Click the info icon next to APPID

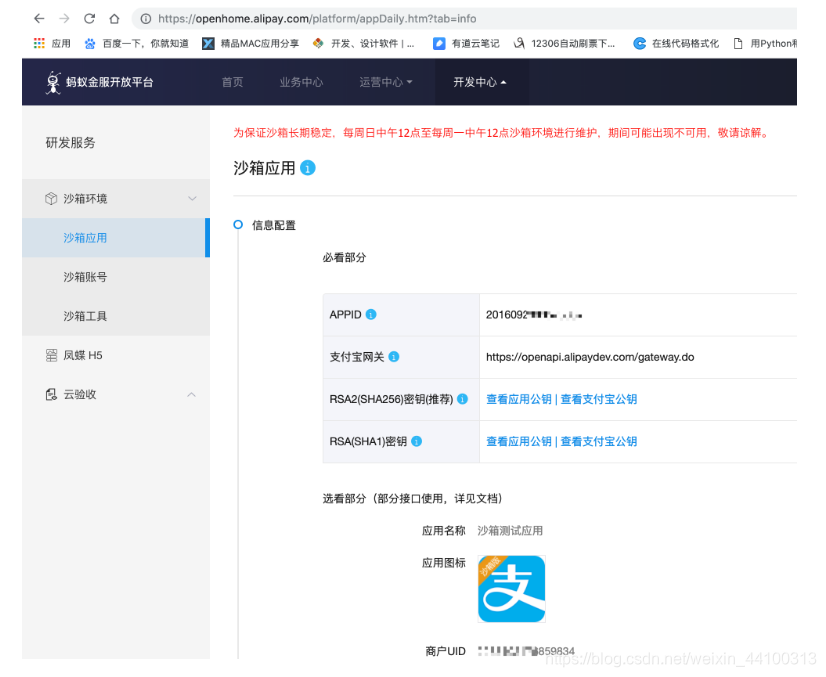[371, 315]
